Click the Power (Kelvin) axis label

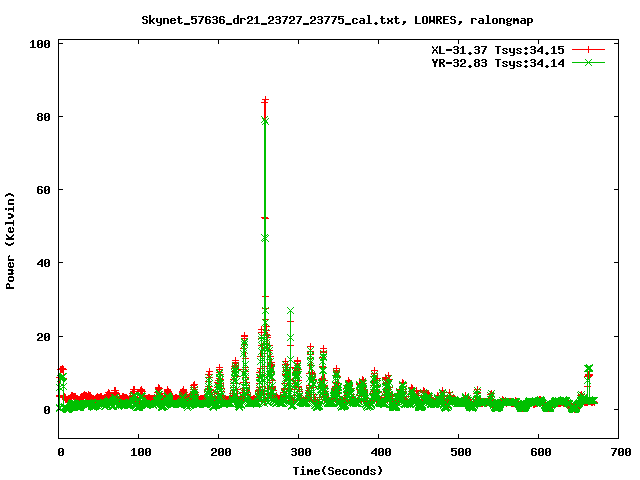[x=10, y=241]
